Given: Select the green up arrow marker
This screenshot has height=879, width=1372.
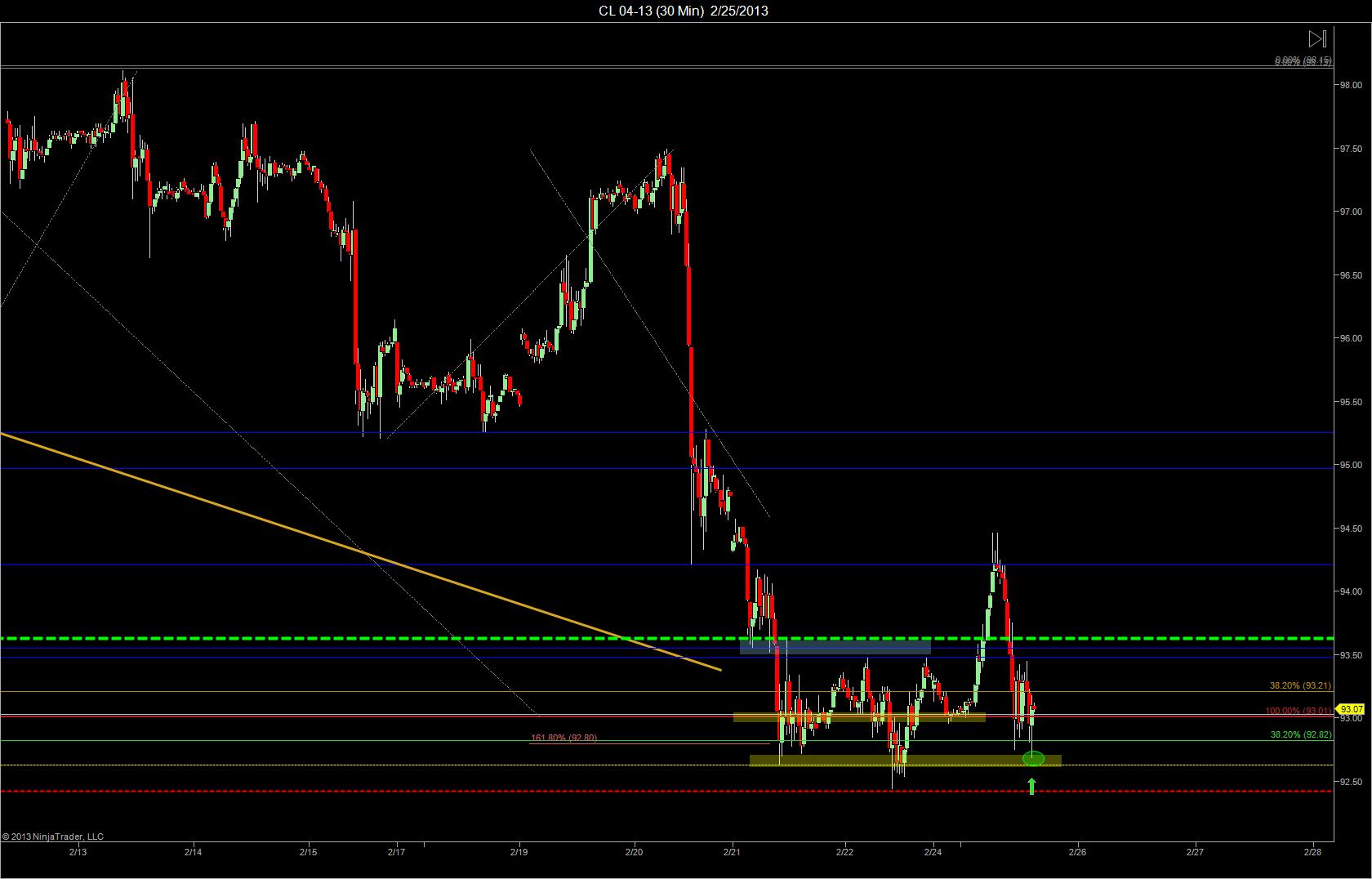Looking at the screenshot, I should click(1032, 787).
